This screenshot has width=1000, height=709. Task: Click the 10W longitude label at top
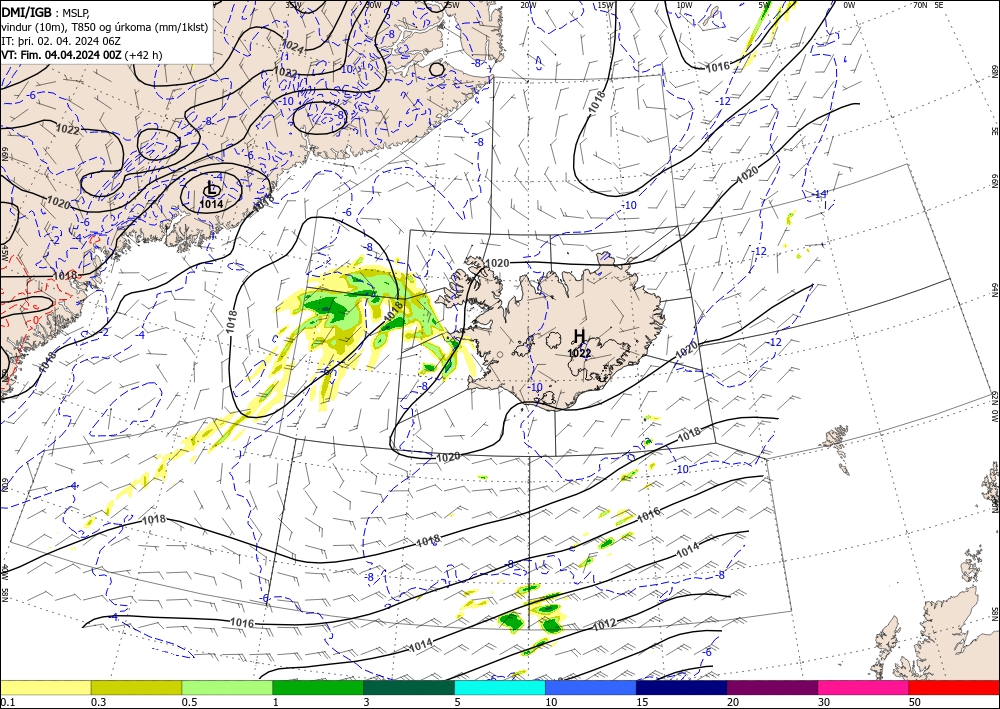[684, 5]
